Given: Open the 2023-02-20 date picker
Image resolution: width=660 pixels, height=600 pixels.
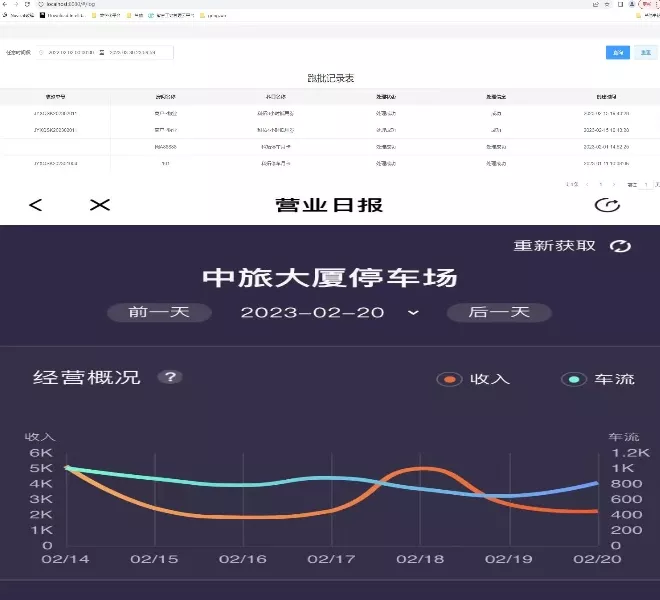Looking at the screenshot, I should click(312, 312).
